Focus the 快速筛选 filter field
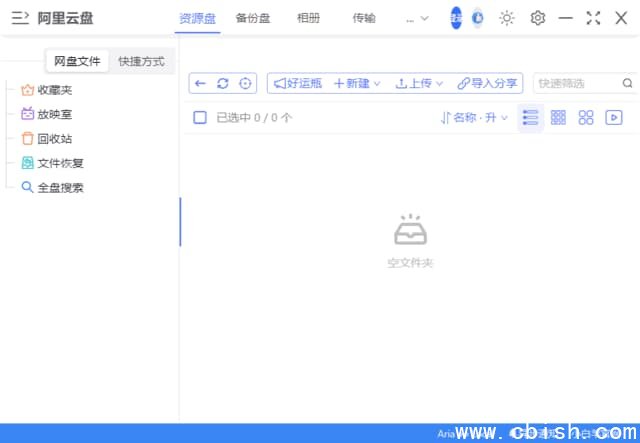 [x=577, y=83]
